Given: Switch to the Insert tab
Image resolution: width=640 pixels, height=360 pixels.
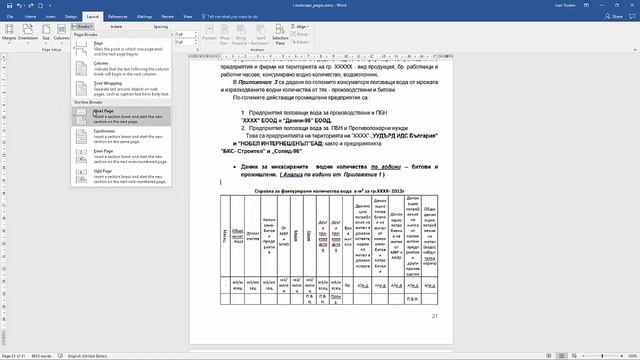Looking at the screenshot, I should point(50,17).
